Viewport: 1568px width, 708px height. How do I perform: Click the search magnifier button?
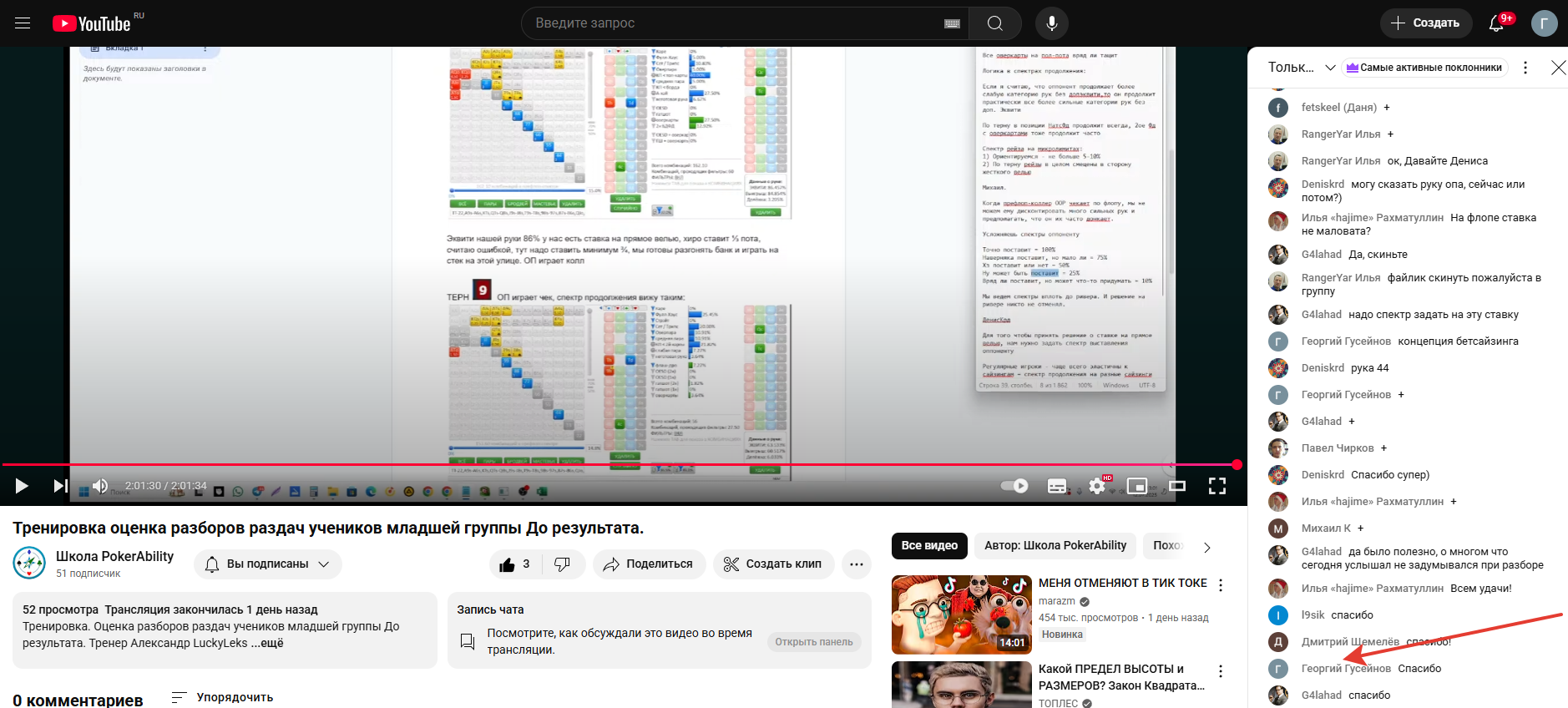tap(995, 23)
